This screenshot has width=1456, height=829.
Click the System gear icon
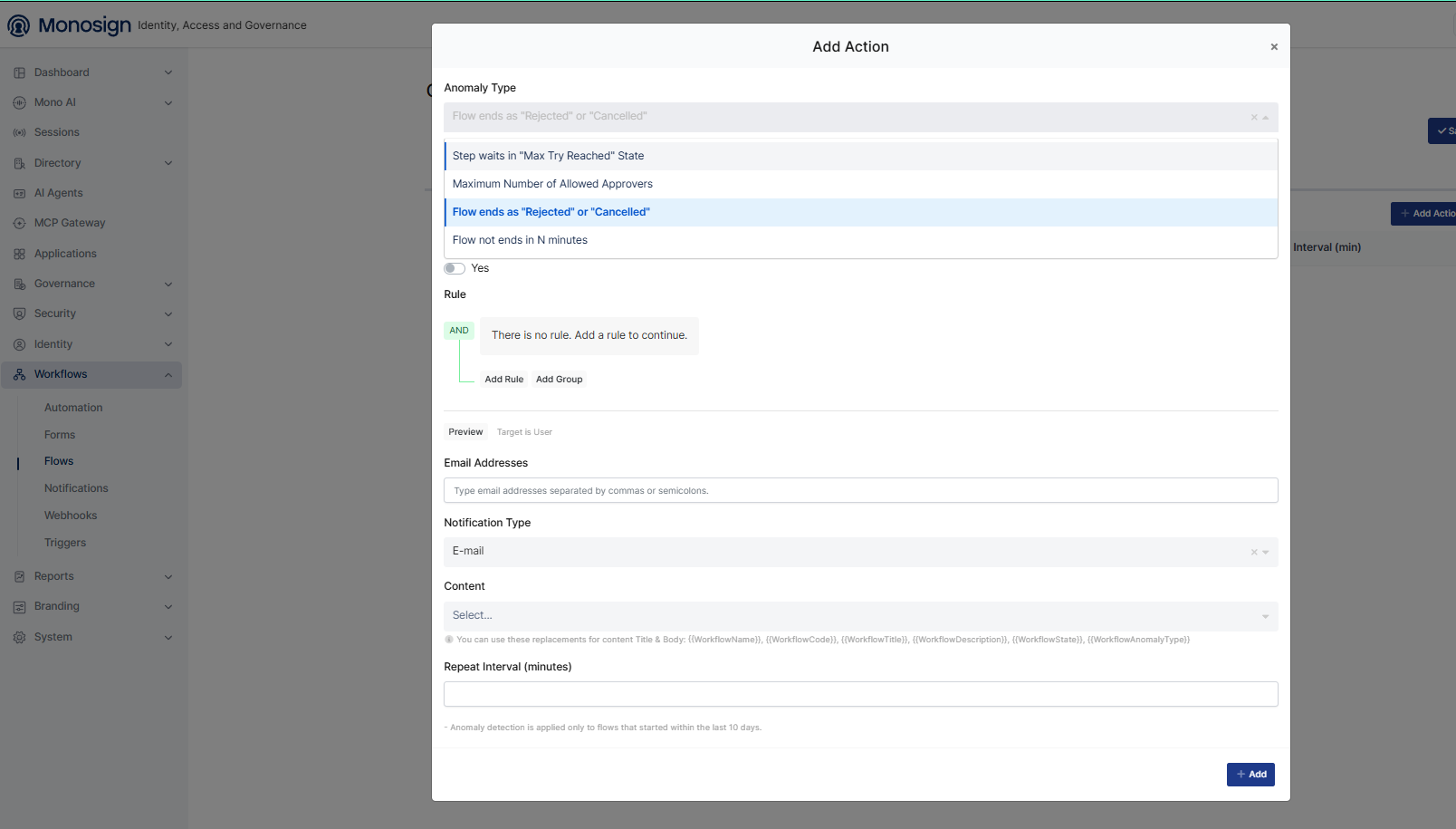coord(19,637)
